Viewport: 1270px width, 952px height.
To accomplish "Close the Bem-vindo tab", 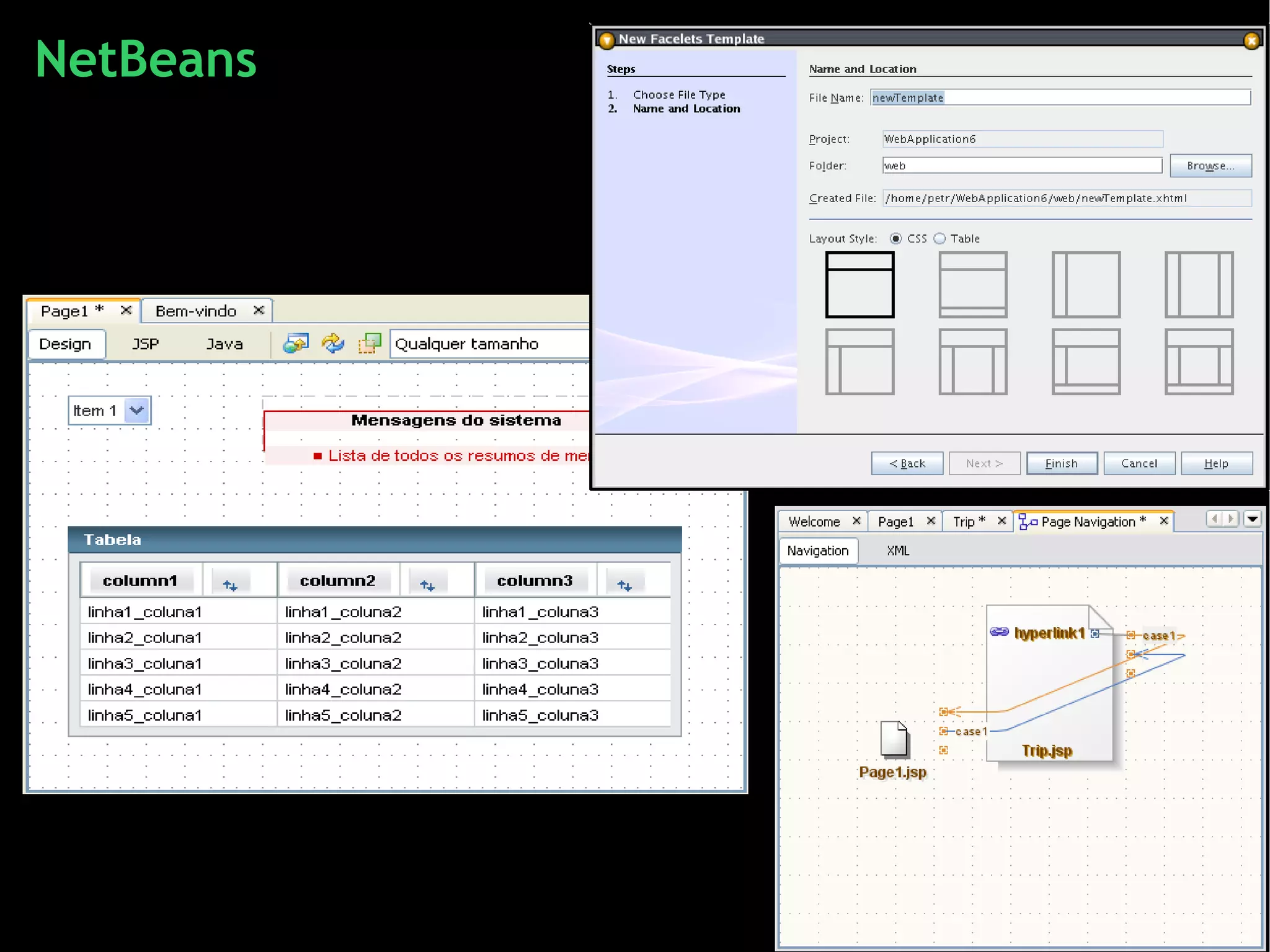I will (x=259, y=309).
